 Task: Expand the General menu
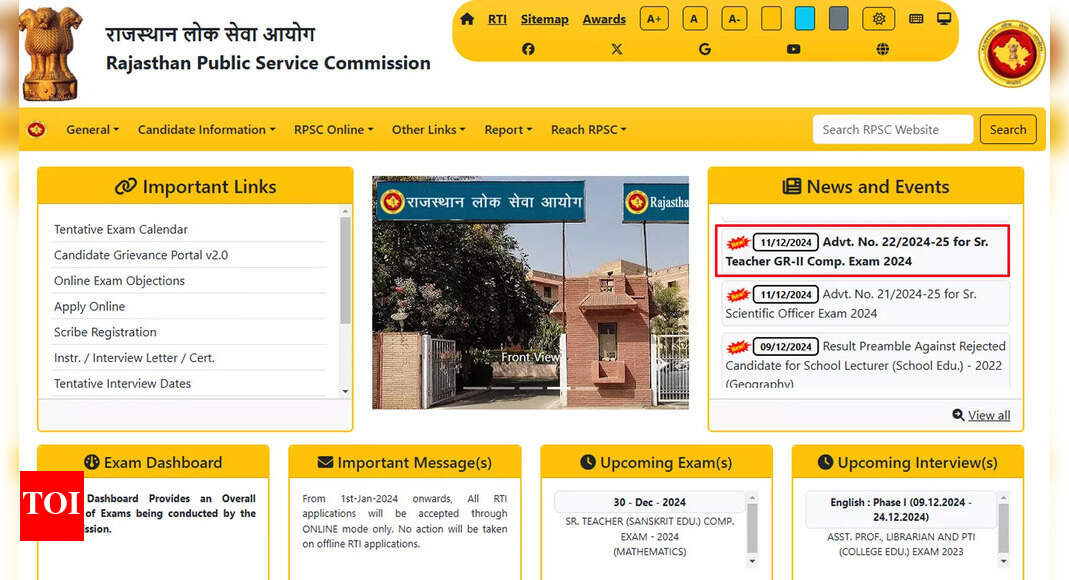pos(92,129)
